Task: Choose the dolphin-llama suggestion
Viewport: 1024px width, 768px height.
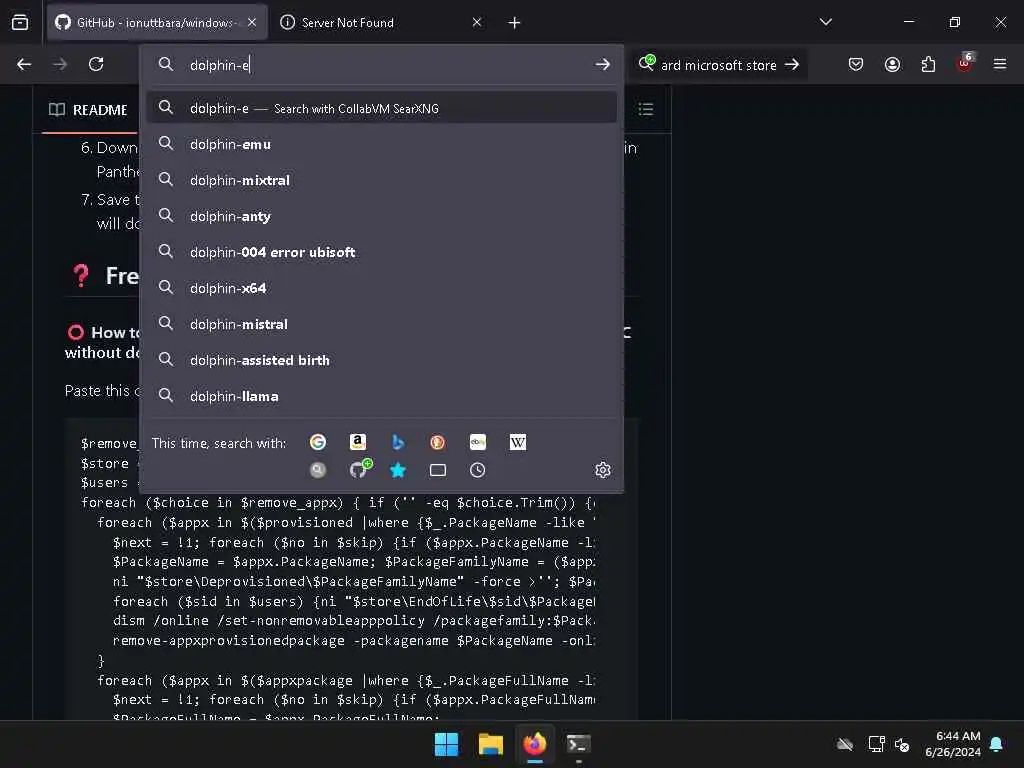Action: 381,396
